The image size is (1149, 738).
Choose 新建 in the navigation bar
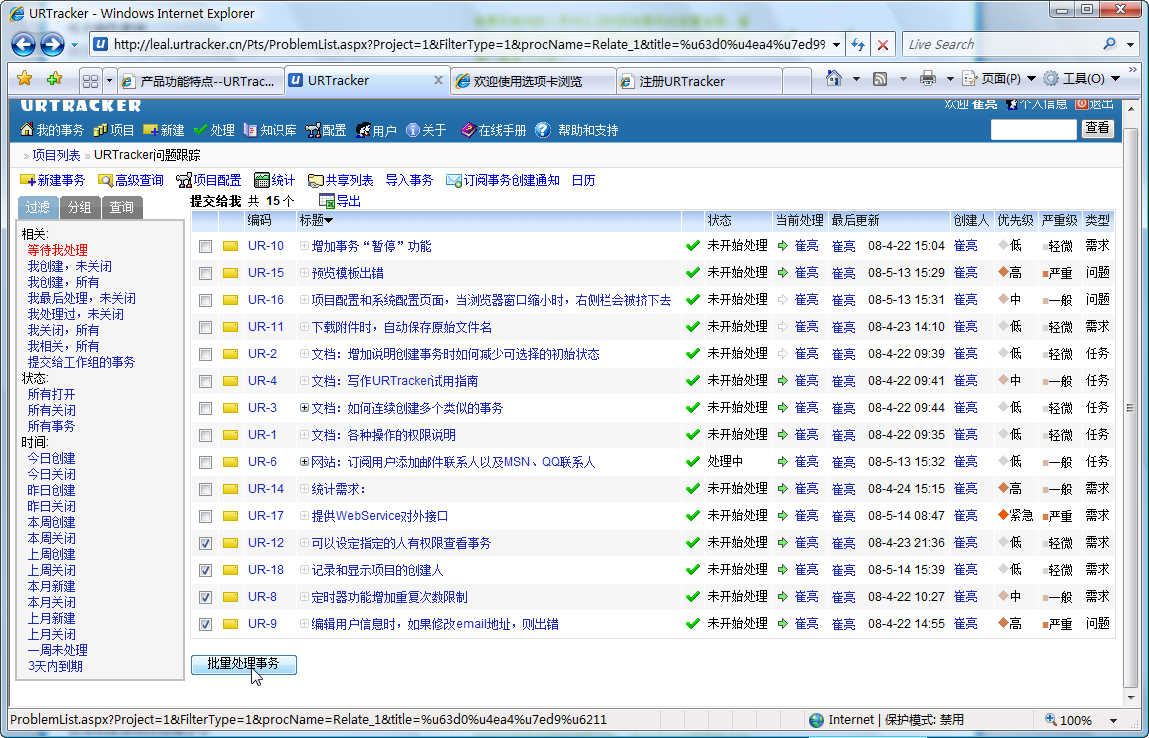[x=163, y=130]
